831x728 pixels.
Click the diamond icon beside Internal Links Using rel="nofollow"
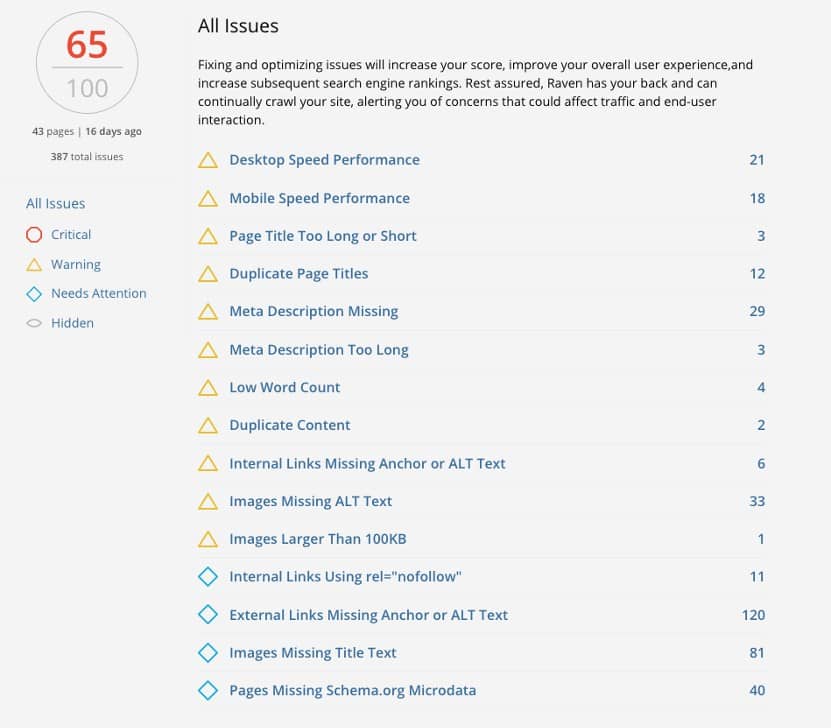point(208,577)
